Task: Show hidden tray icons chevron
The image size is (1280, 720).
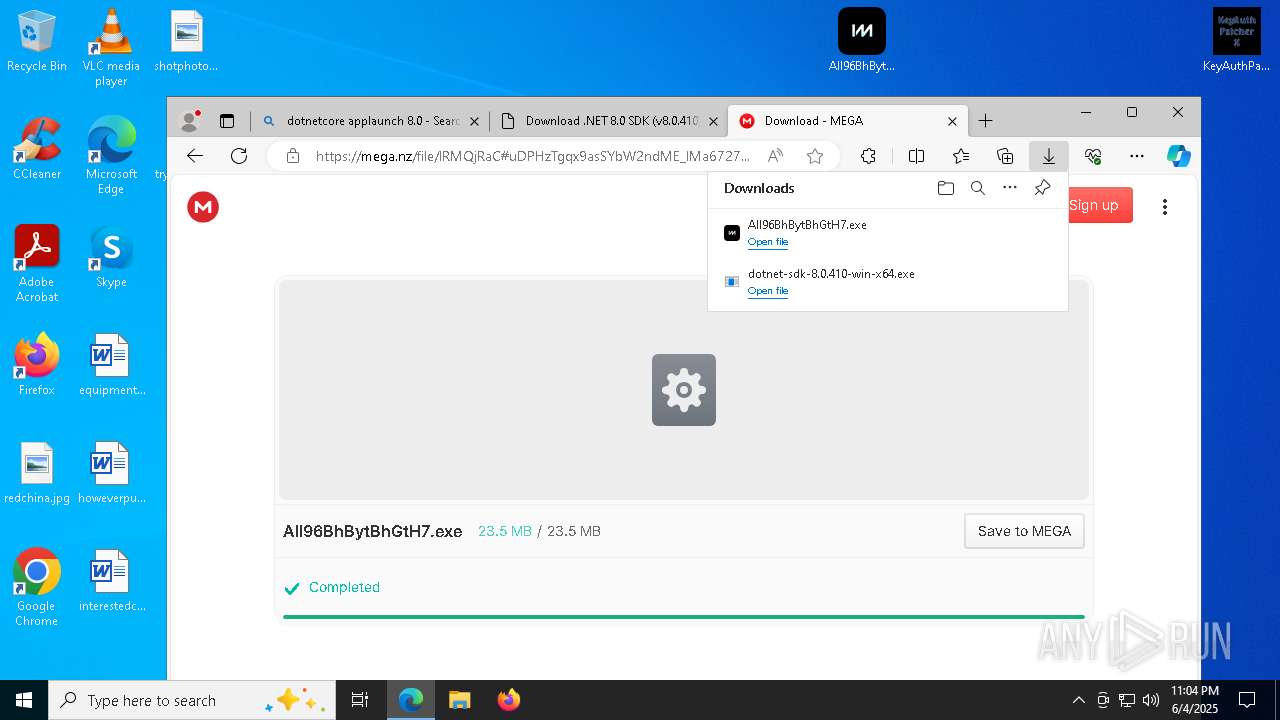Action: [x=1078, y=700]
